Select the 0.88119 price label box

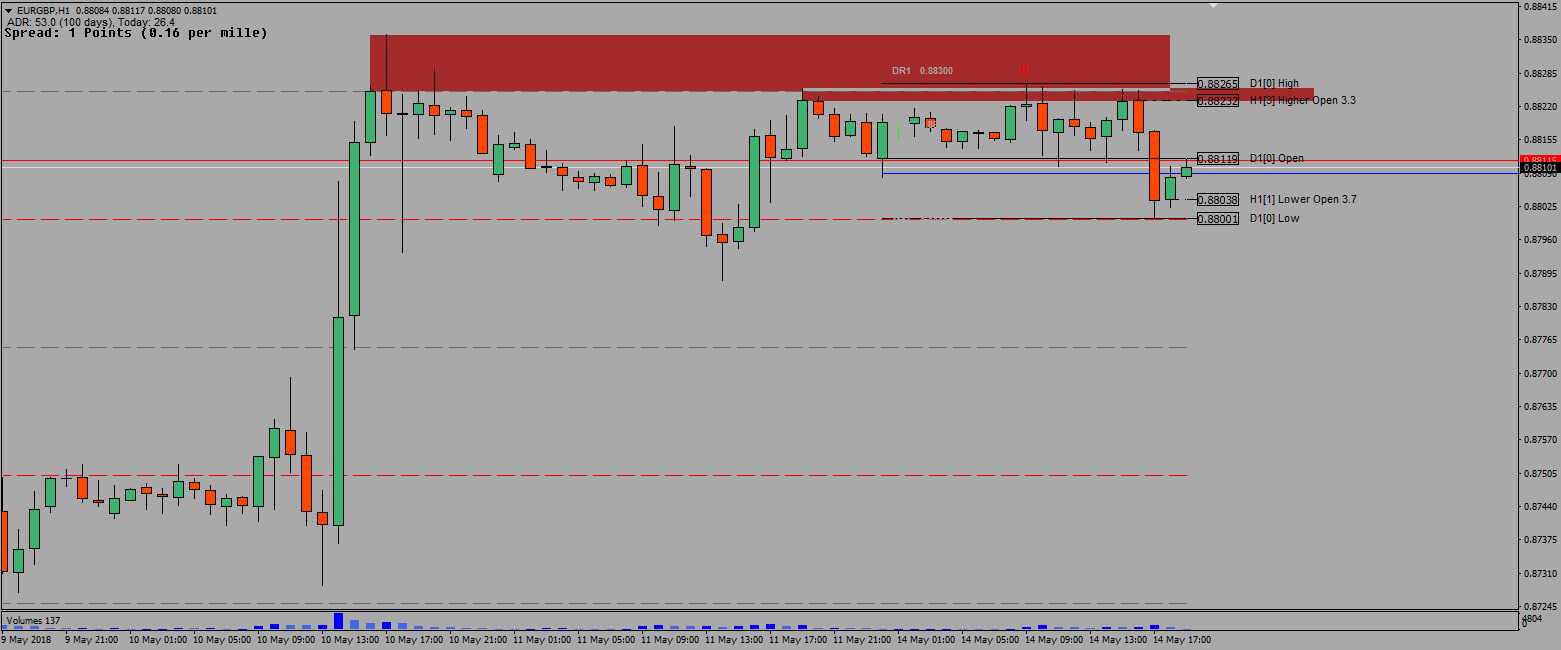coord(1217,159)
